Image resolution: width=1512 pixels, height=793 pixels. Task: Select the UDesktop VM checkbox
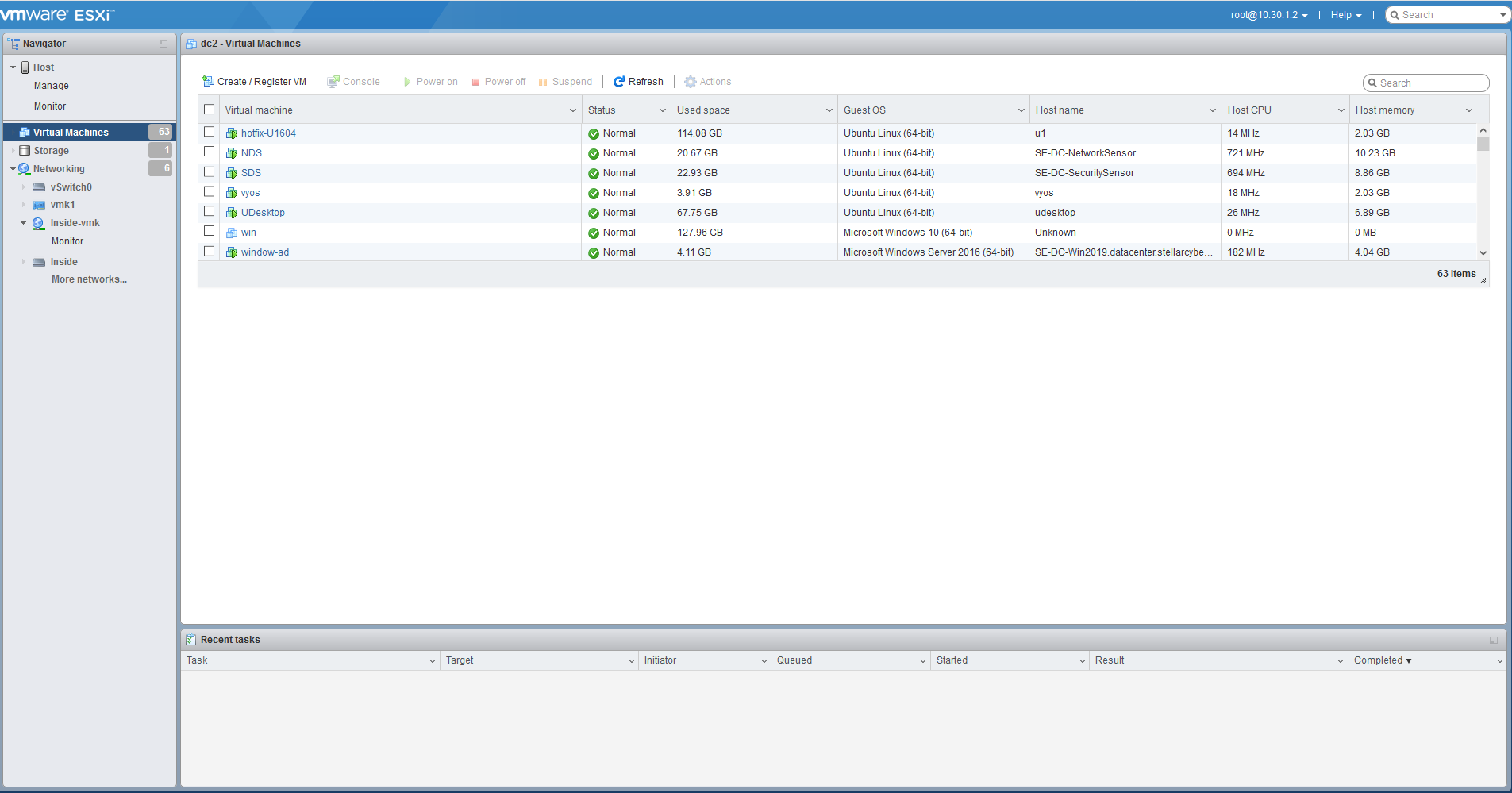click(x=210, y=211)
